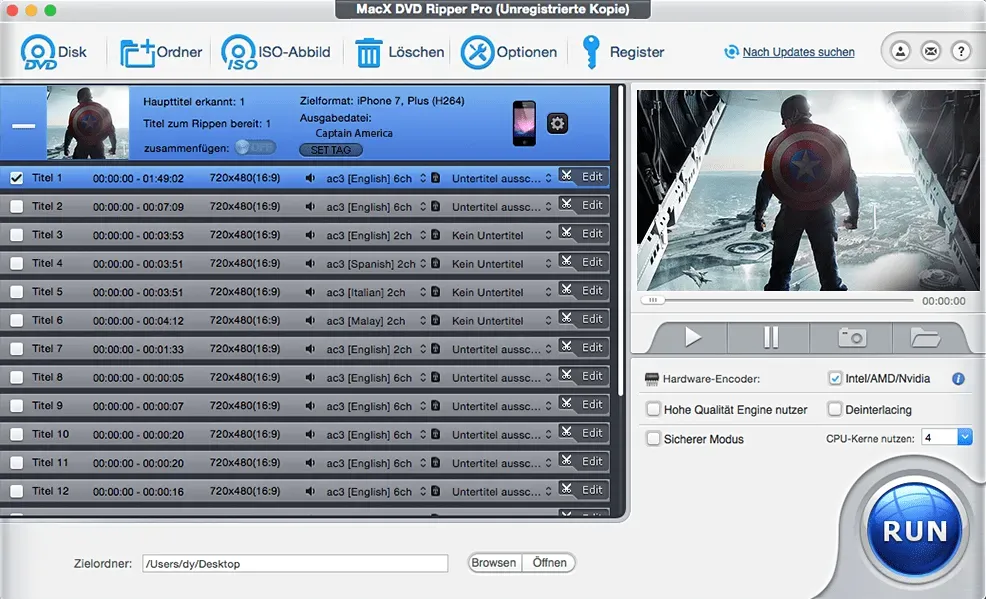Click the Captain America output filename
The width and height of the screenshot is (986, 599).
tap(354, 133)
